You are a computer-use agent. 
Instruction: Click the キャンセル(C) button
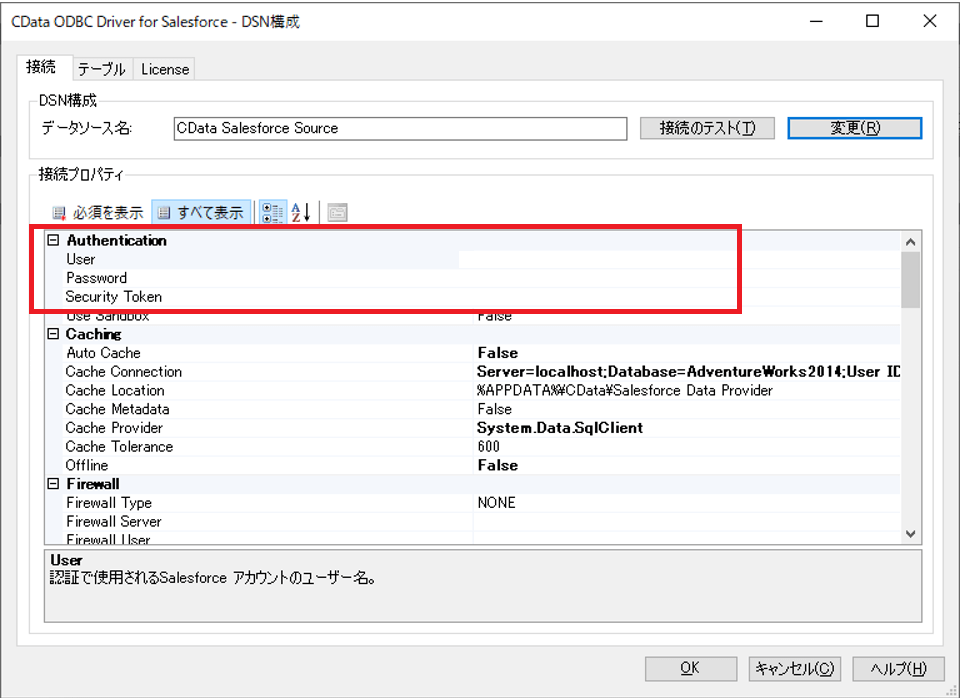click(795, 669)
